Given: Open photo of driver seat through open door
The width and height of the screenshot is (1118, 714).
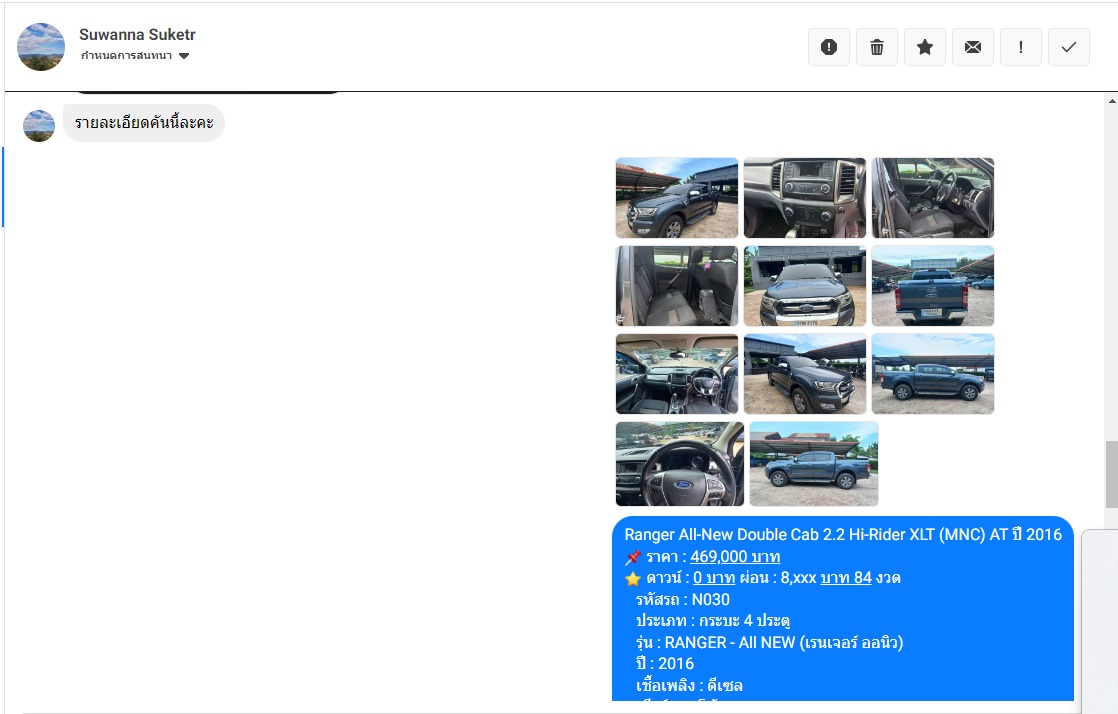Looking at the screenshot, I should pyautogui.click(x=933, y=198).
